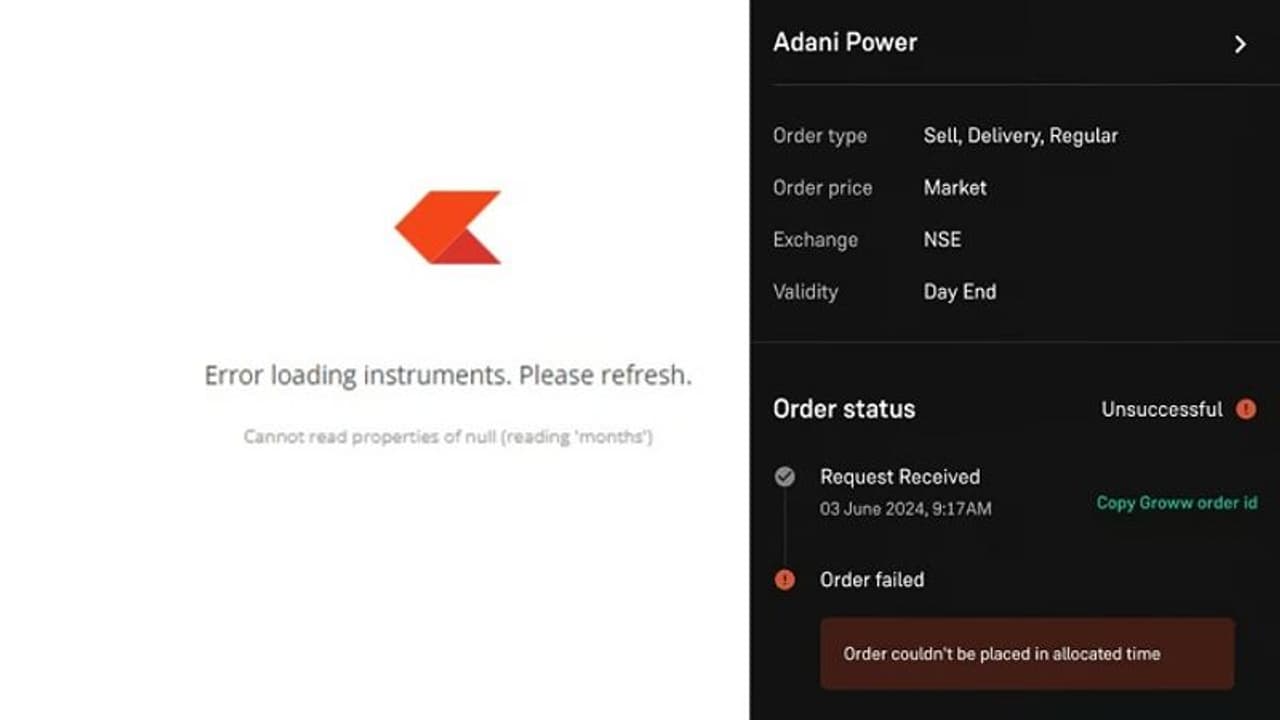Click the Market order price value
This screenshot has width=1280, height=720.
(x=954, y=188)
